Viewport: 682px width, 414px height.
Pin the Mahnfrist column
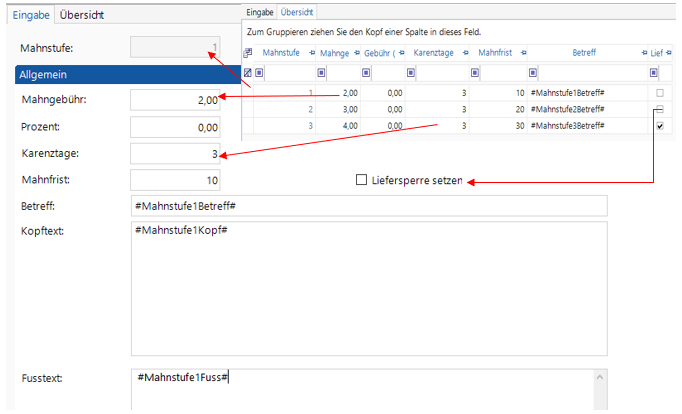[522, 53]
